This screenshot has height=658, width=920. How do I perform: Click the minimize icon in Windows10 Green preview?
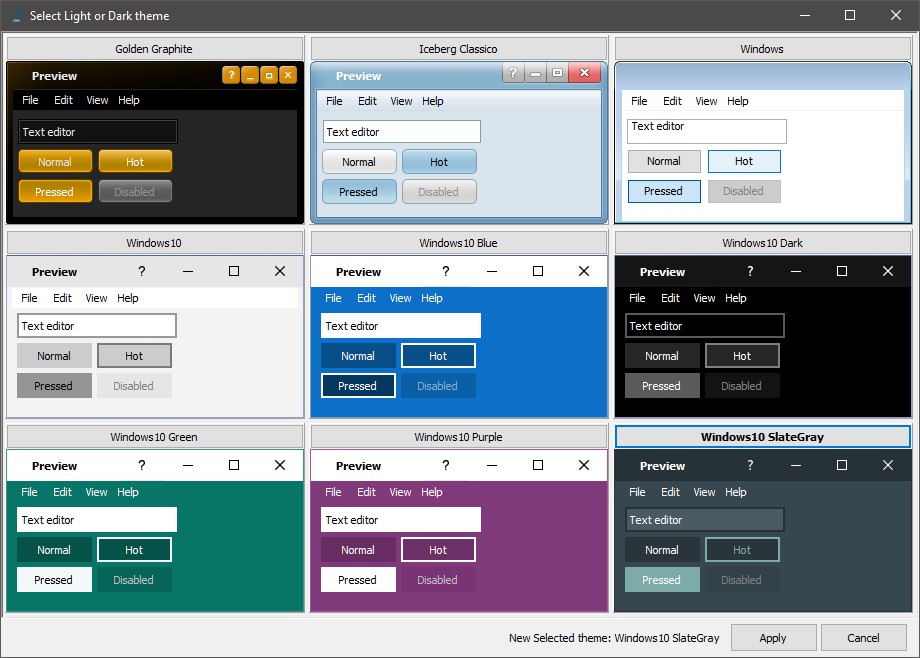click(x=188, y=465)
